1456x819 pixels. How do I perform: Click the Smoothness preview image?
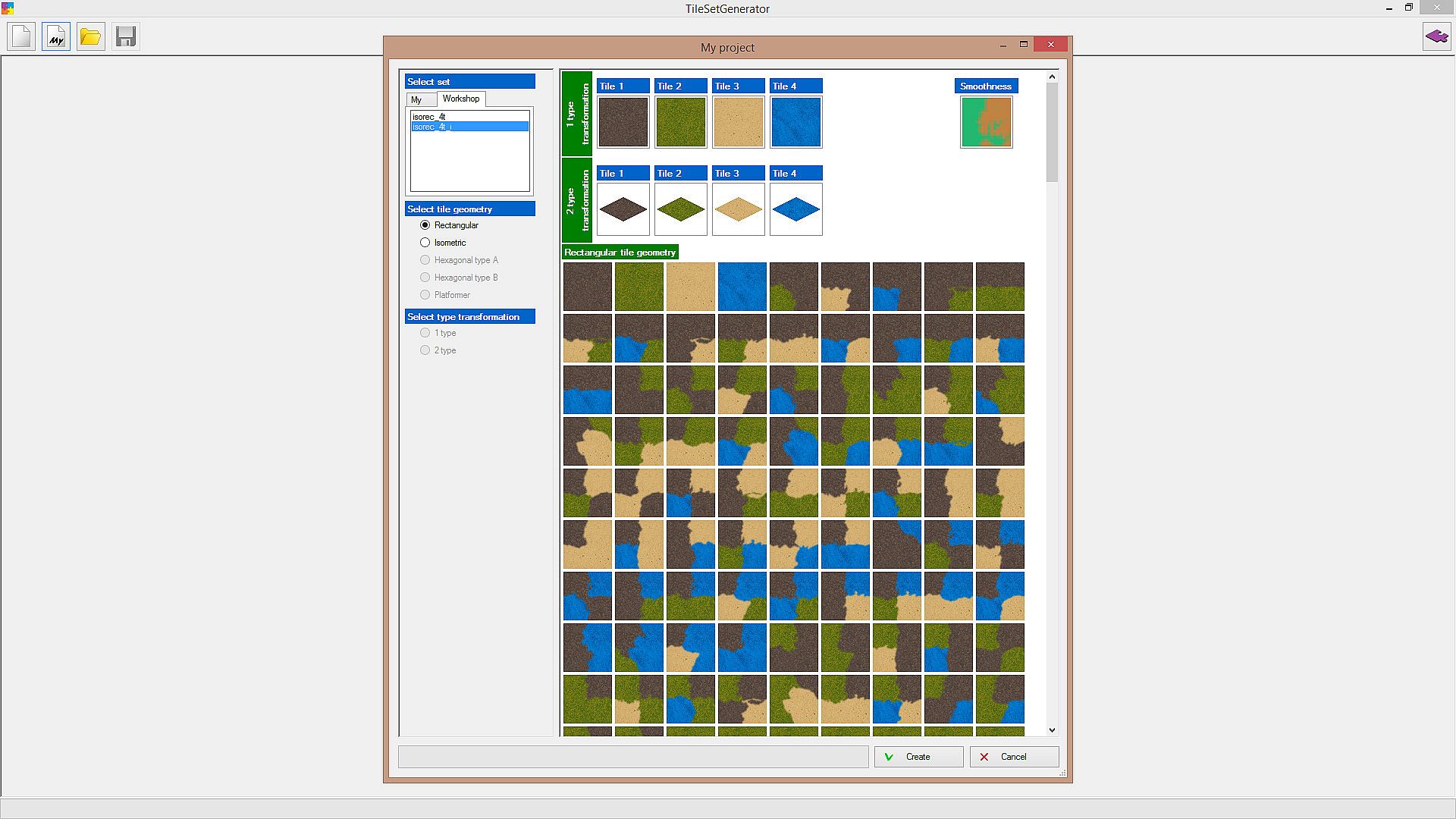(x=986, y=121)
